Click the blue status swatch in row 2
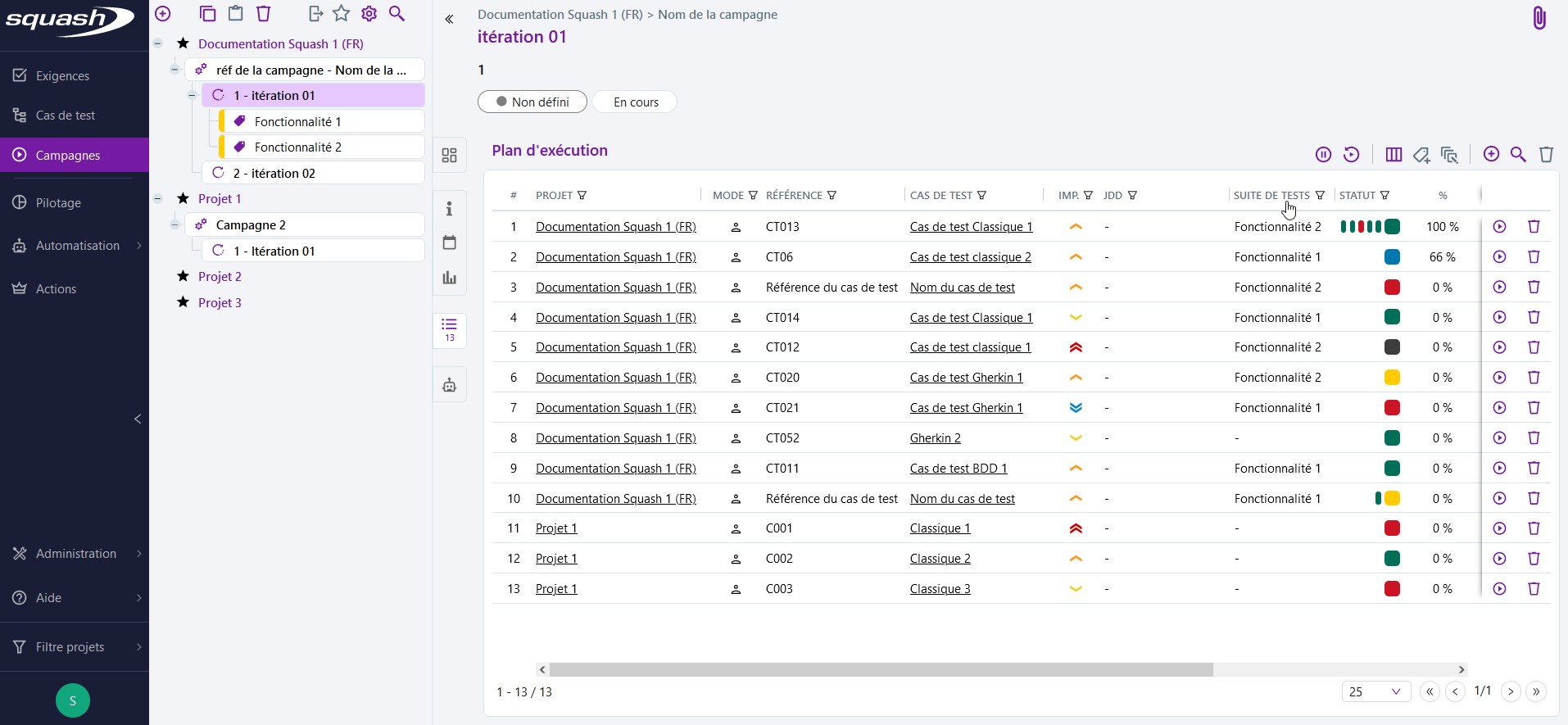Screen dimensions: 1568x725 point(1391,257)
